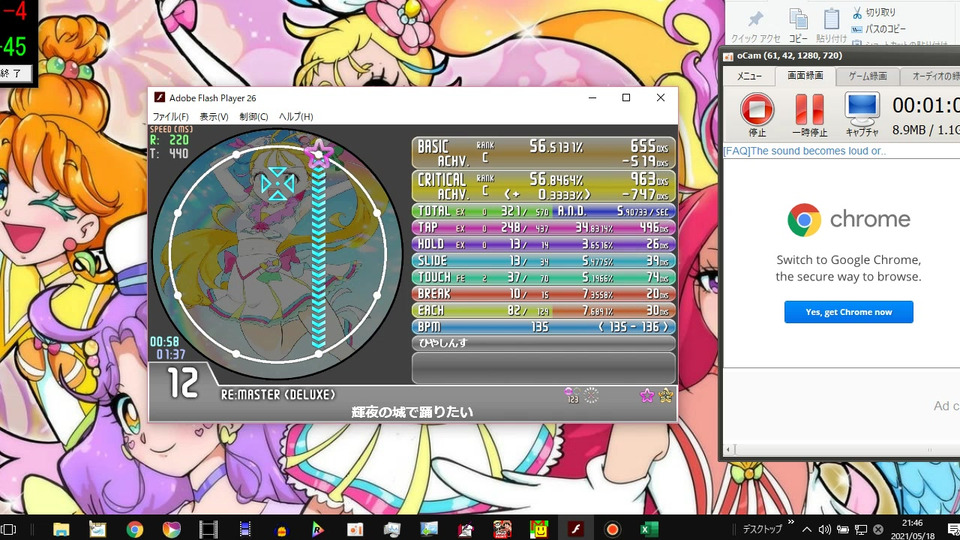Image resolution: width=960 pixels, height=540 pixels.
Task: Click the BREAK statistics row
Action: (544, 294)
